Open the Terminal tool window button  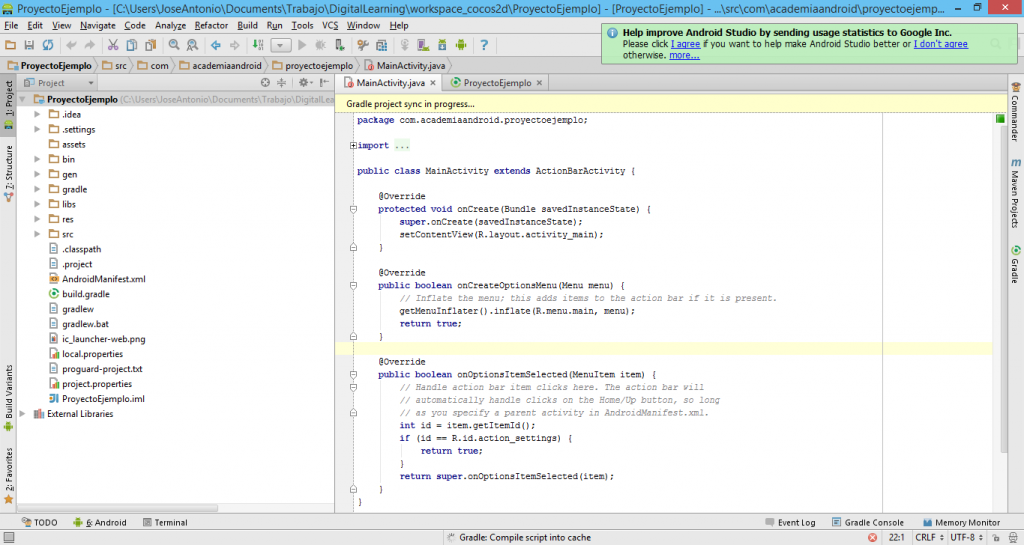(165, 523)
